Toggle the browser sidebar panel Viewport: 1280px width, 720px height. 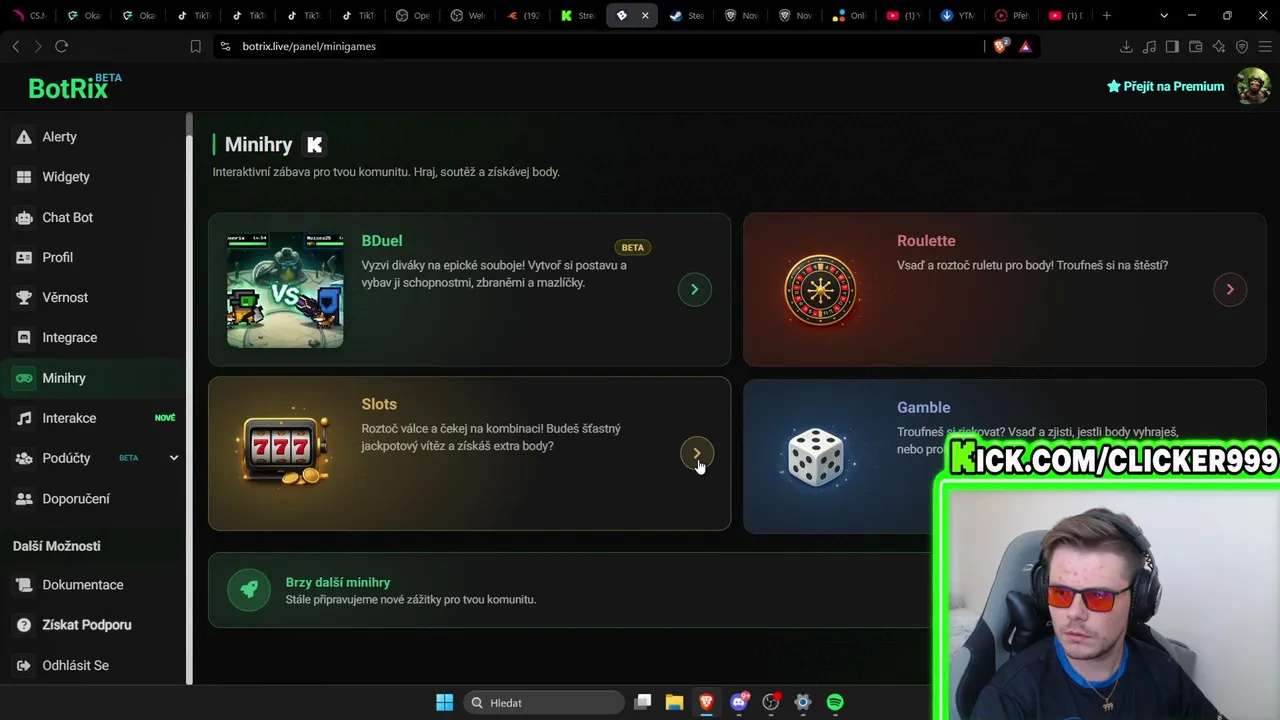coord(1172,46)
